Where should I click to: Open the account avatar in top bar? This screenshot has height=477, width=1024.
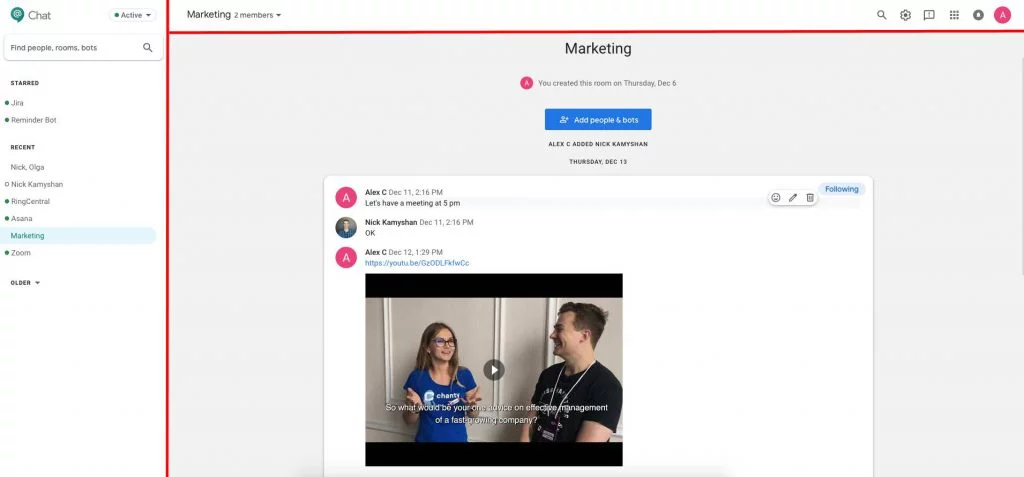pos(1002,15)
